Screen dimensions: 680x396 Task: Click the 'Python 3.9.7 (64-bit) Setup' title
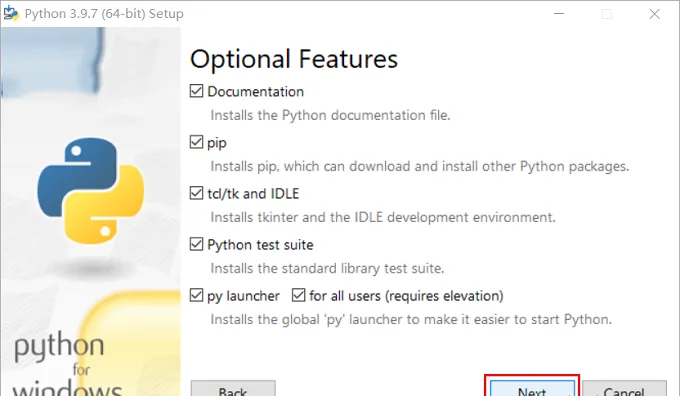(104, 14)
